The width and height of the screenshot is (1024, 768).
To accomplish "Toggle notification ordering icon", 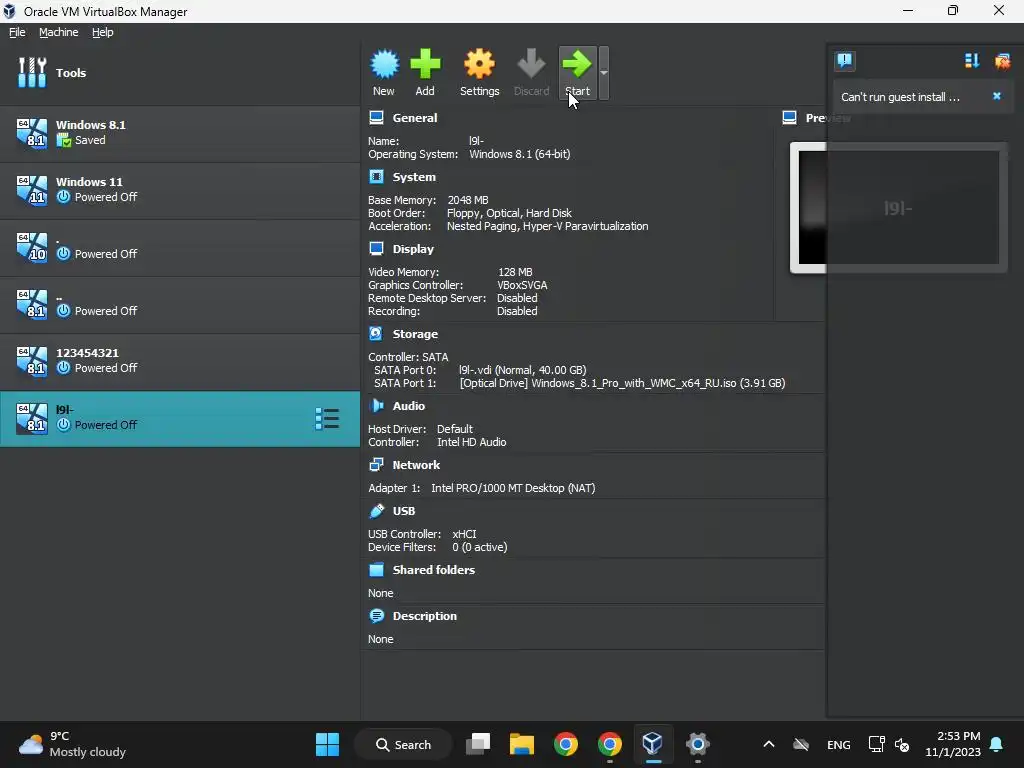I will (x=972, y=61).
